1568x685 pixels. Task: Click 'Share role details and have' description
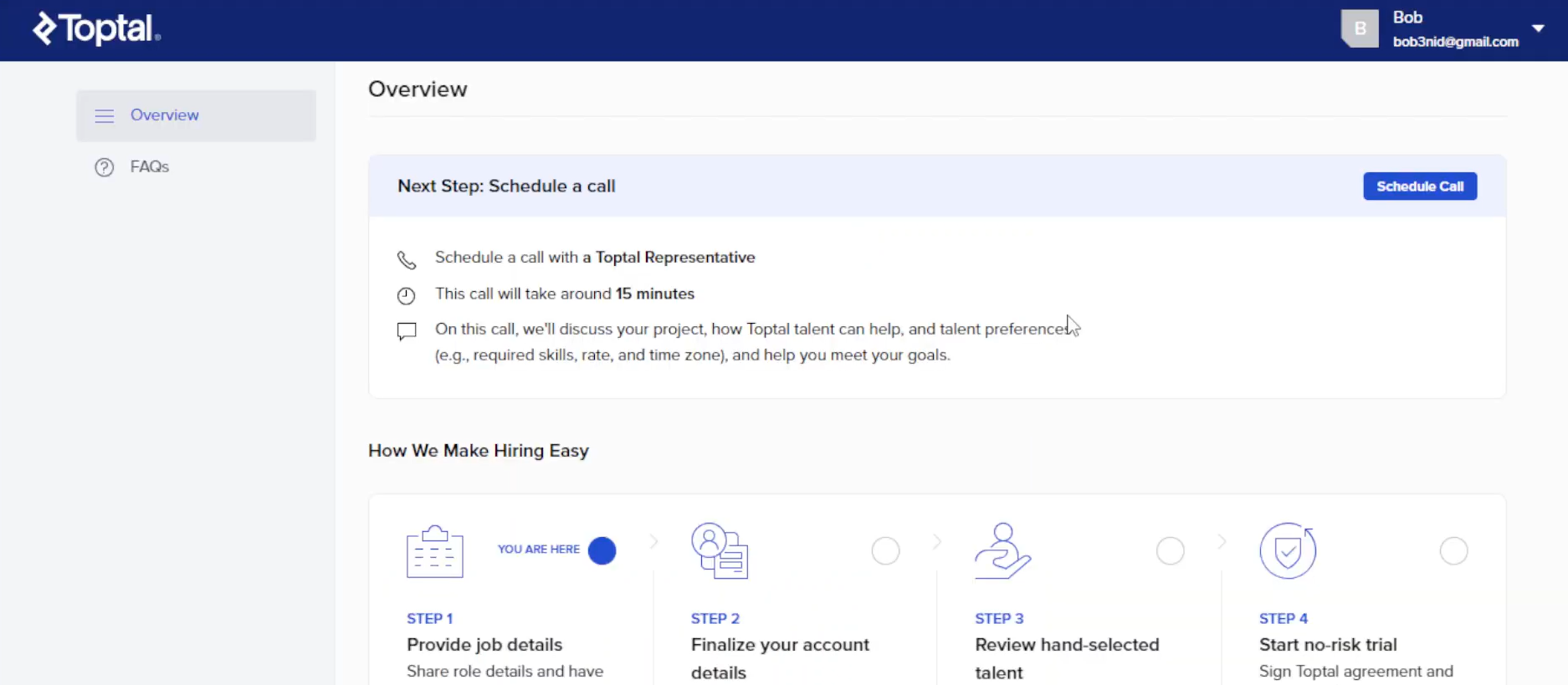click(x=505, y=672)
